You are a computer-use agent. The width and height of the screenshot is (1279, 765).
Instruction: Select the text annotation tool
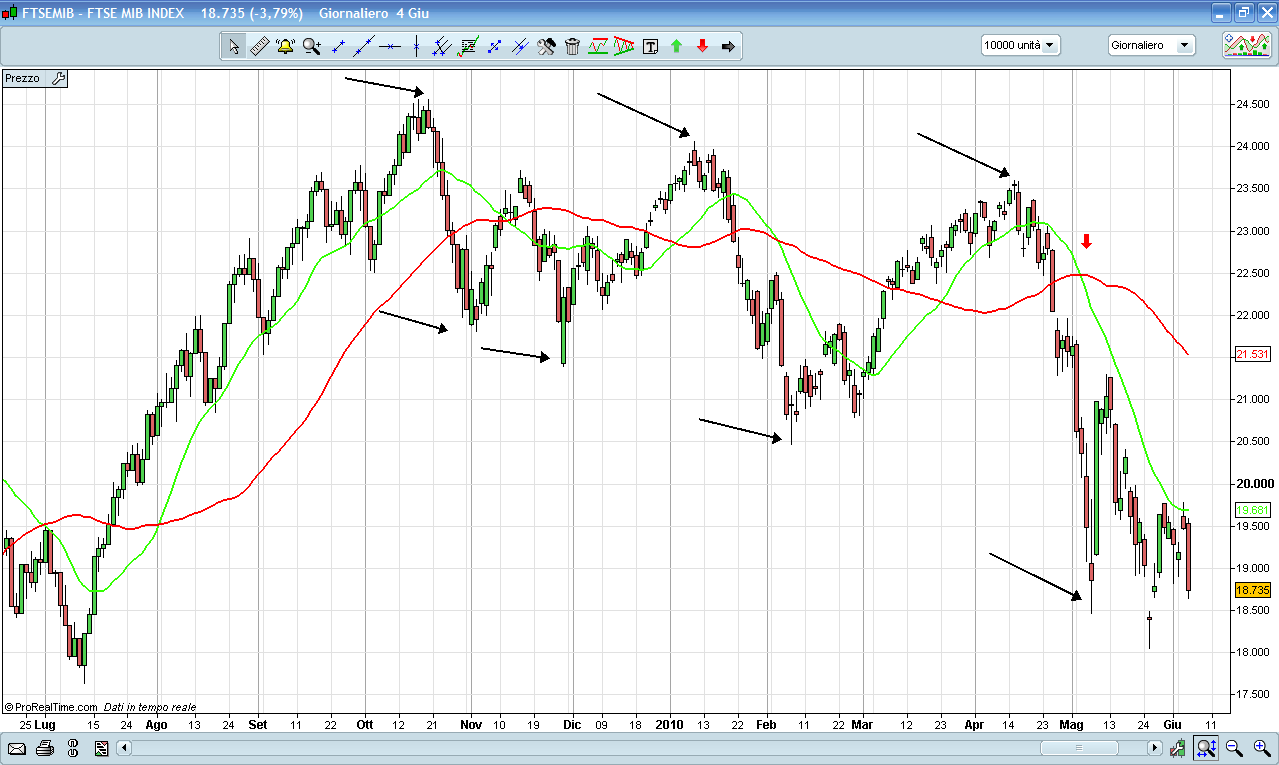pos(650,46)
